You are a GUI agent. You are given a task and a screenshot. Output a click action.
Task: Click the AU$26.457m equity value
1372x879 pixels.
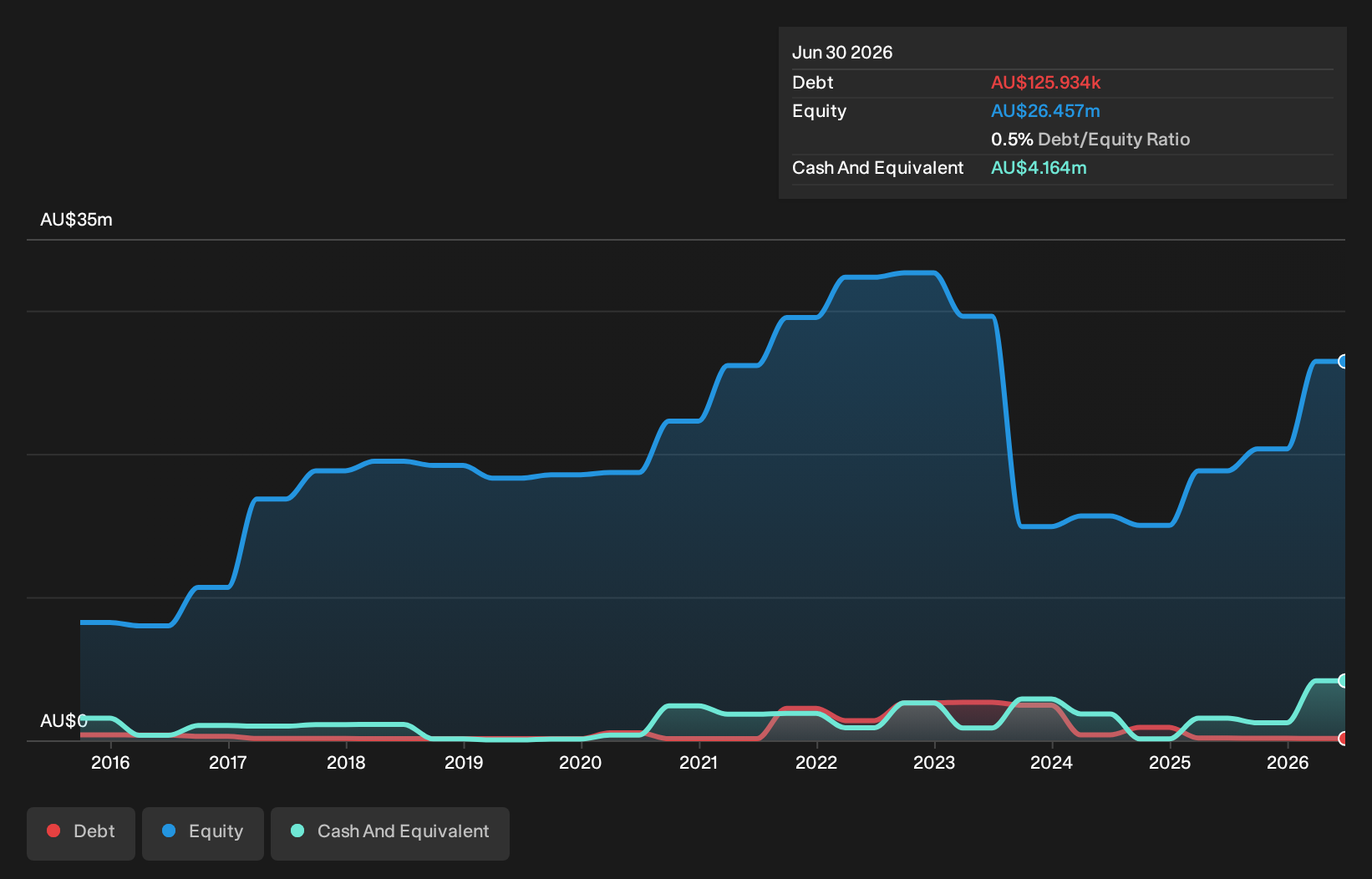point(1045,111)
